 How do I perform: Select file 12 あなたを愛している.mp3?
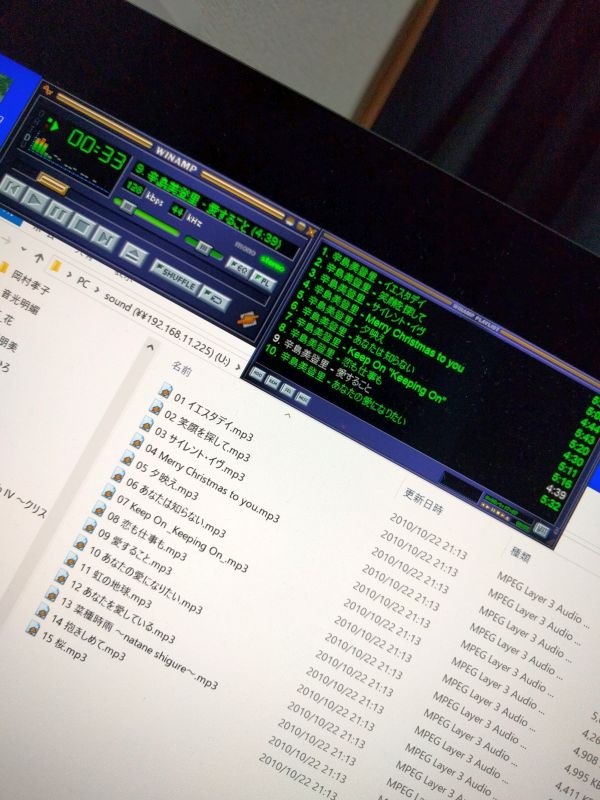[x=122, y=612]
